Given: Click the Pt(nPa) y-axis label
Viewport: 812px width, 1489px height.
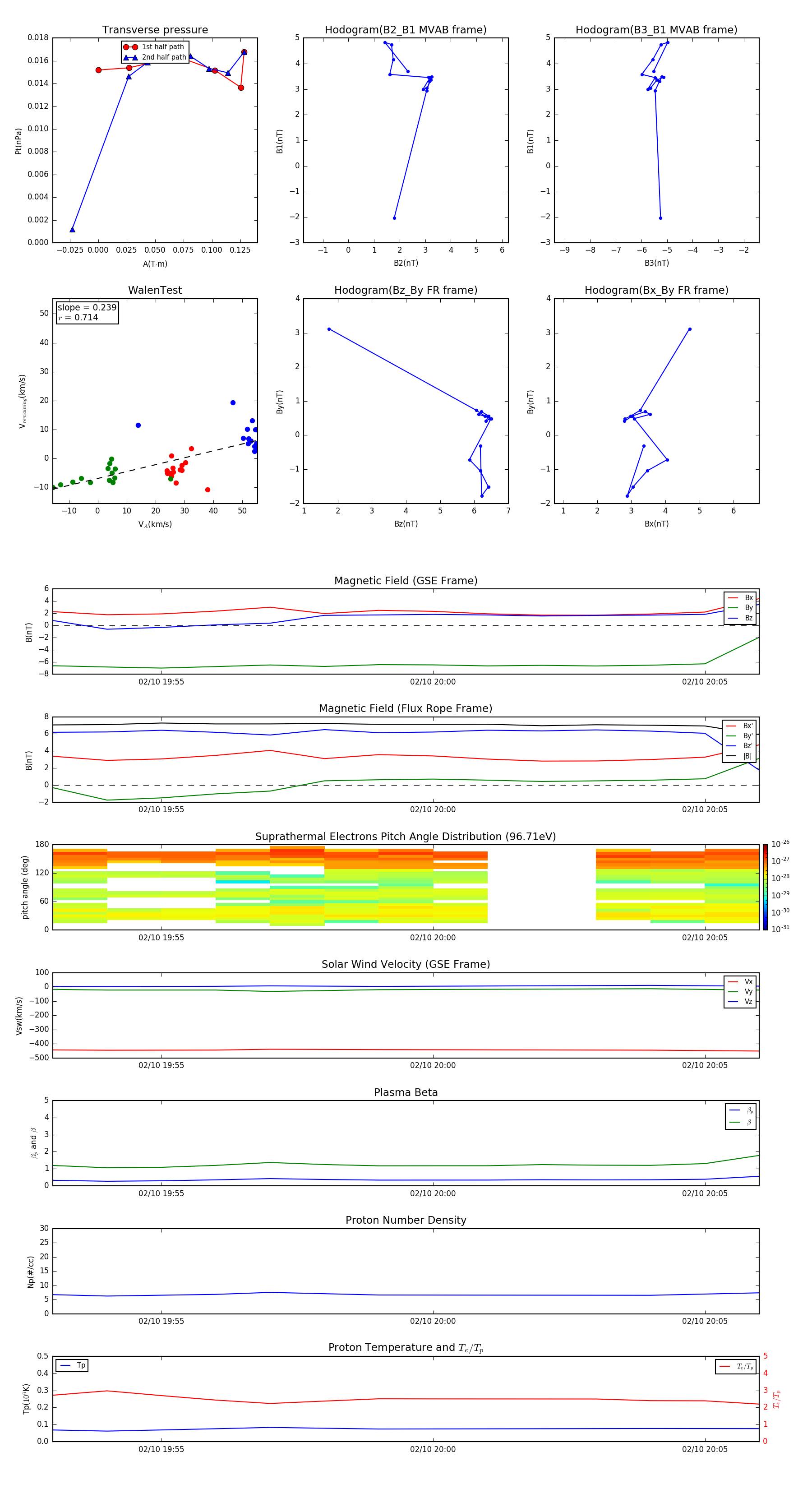Looking at the screenshot, I should click(18, 141).
